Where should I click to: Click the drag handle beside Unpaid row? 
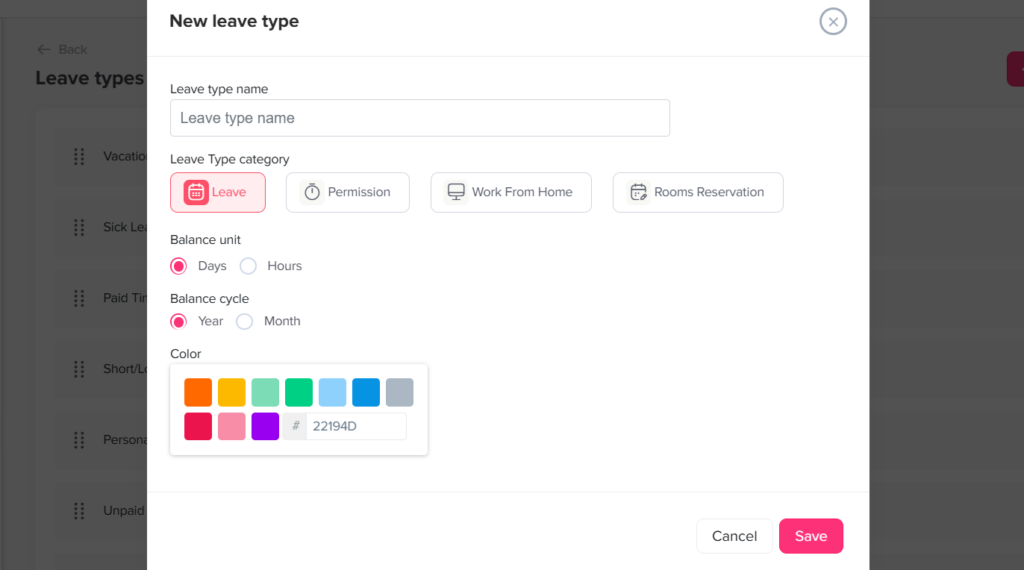pyautogui.click(x=79, y=511)
